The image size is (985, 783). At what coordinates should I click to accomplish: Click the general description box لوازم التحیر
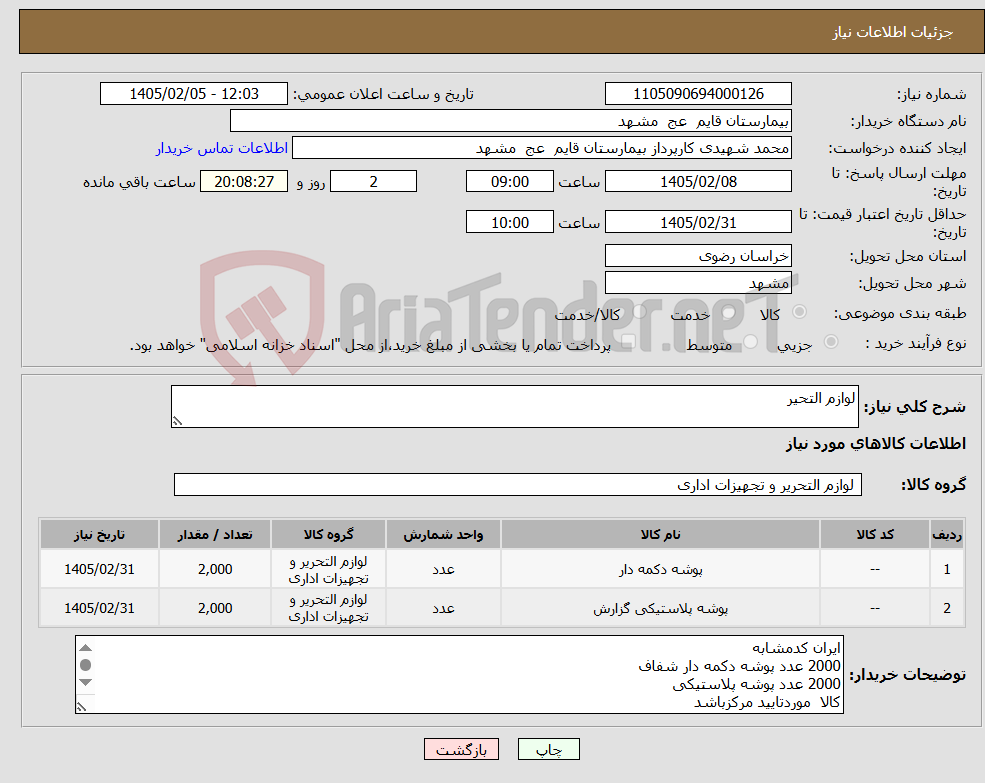tap(514, 407)
